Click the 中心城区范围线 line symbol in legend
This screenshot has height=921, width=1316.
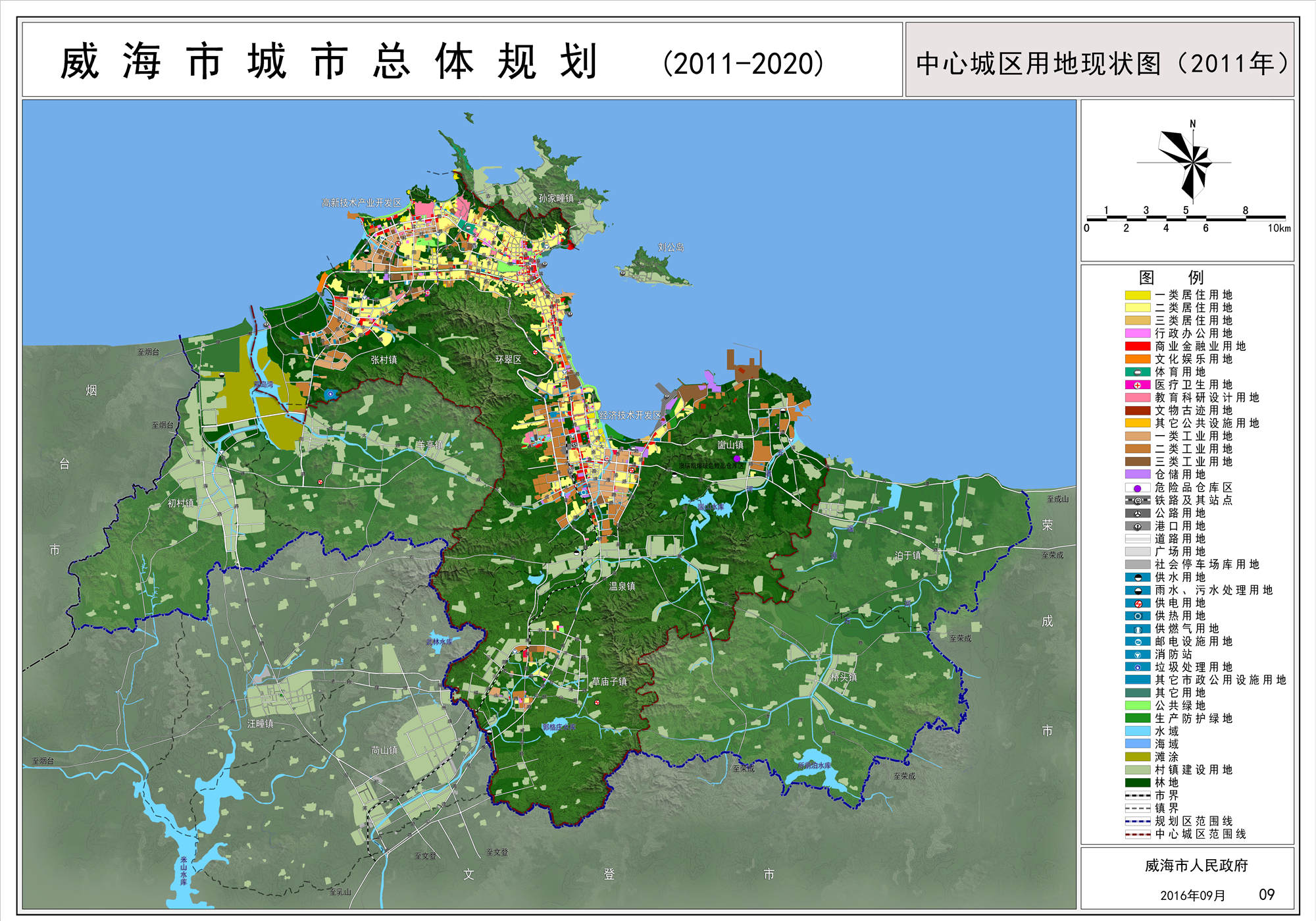pos(1137,834)
